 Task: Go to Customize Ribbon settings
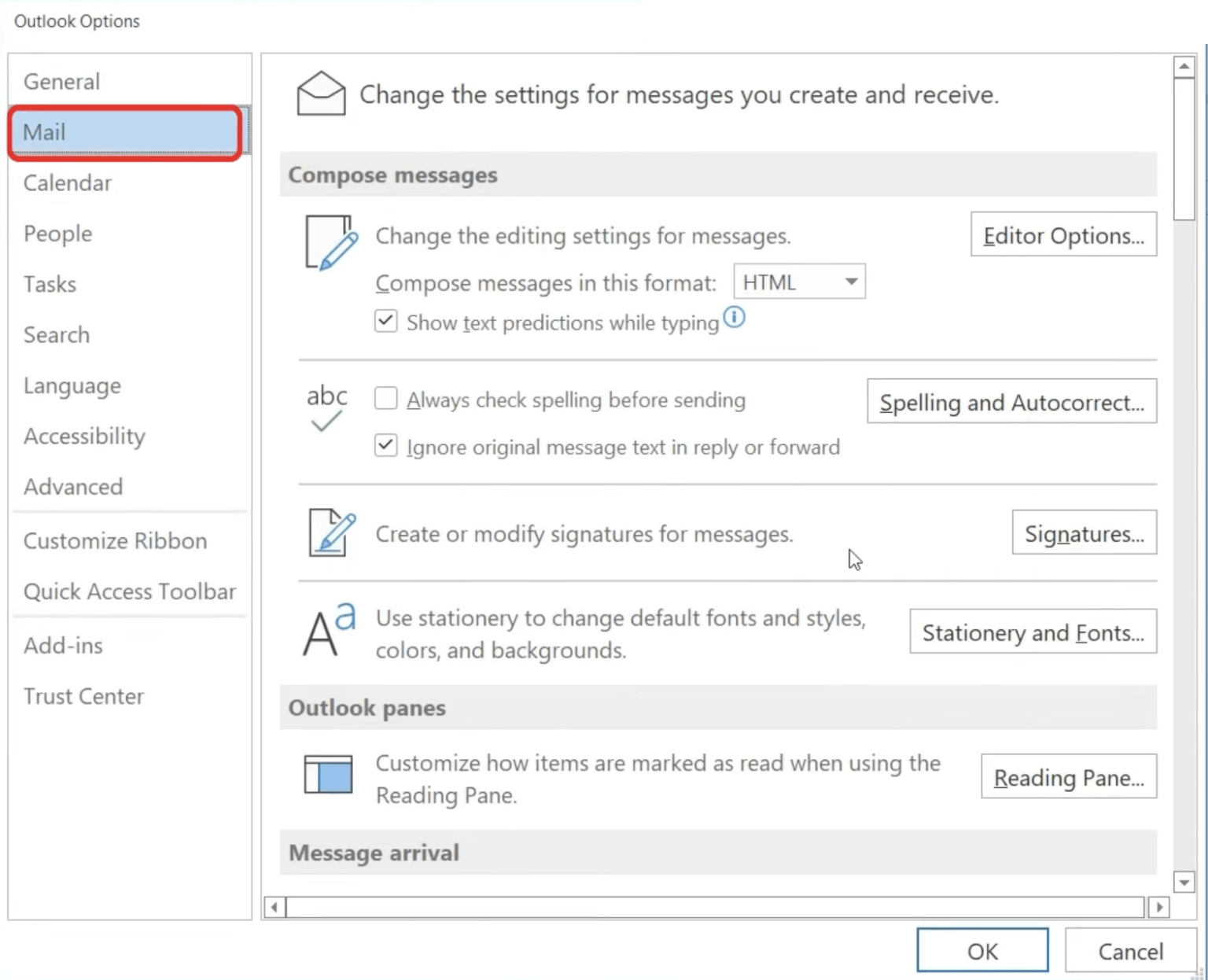[115, 540]
